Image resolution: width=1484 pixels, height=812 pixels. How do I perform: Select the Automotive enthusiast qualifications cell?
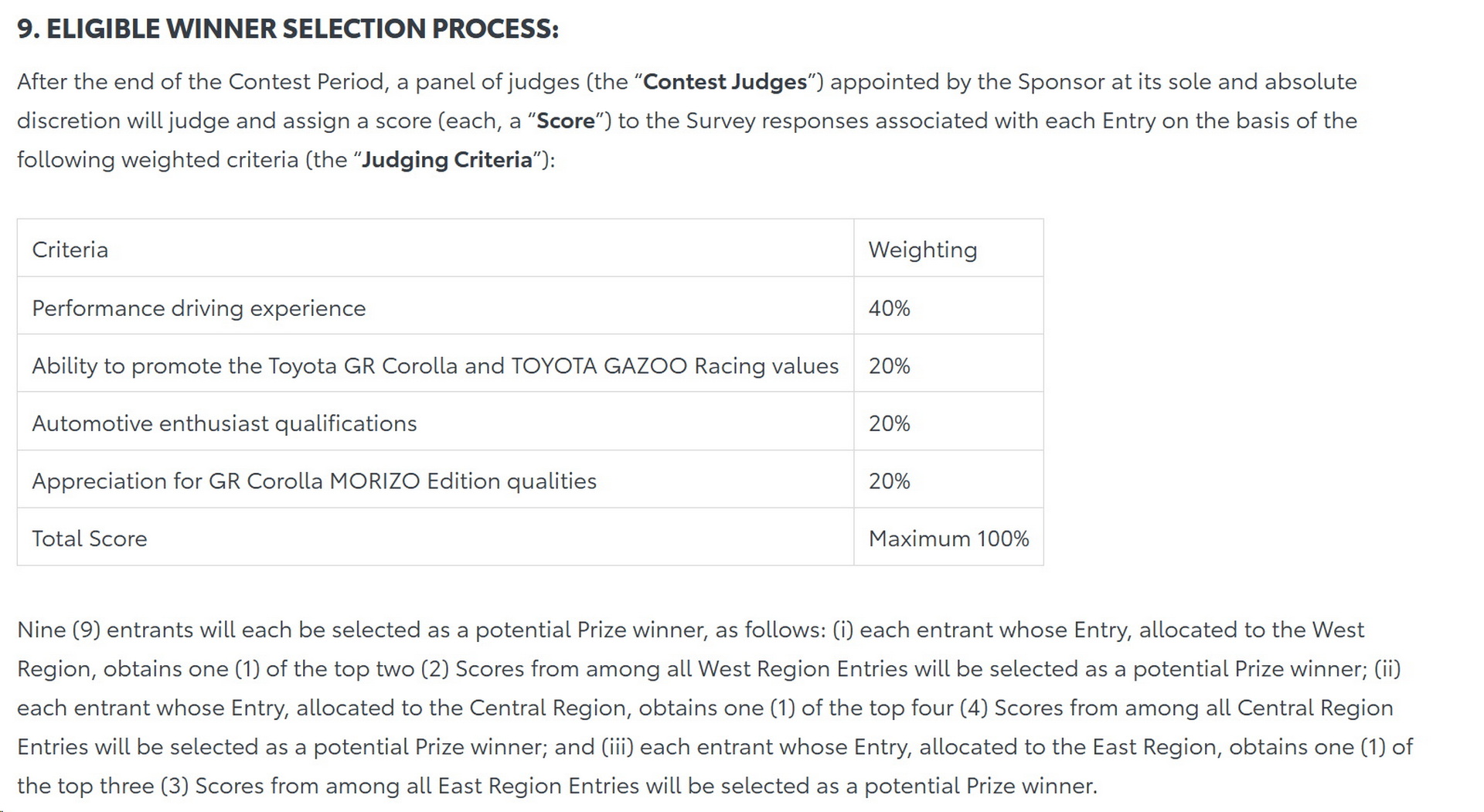coord(224,423)
